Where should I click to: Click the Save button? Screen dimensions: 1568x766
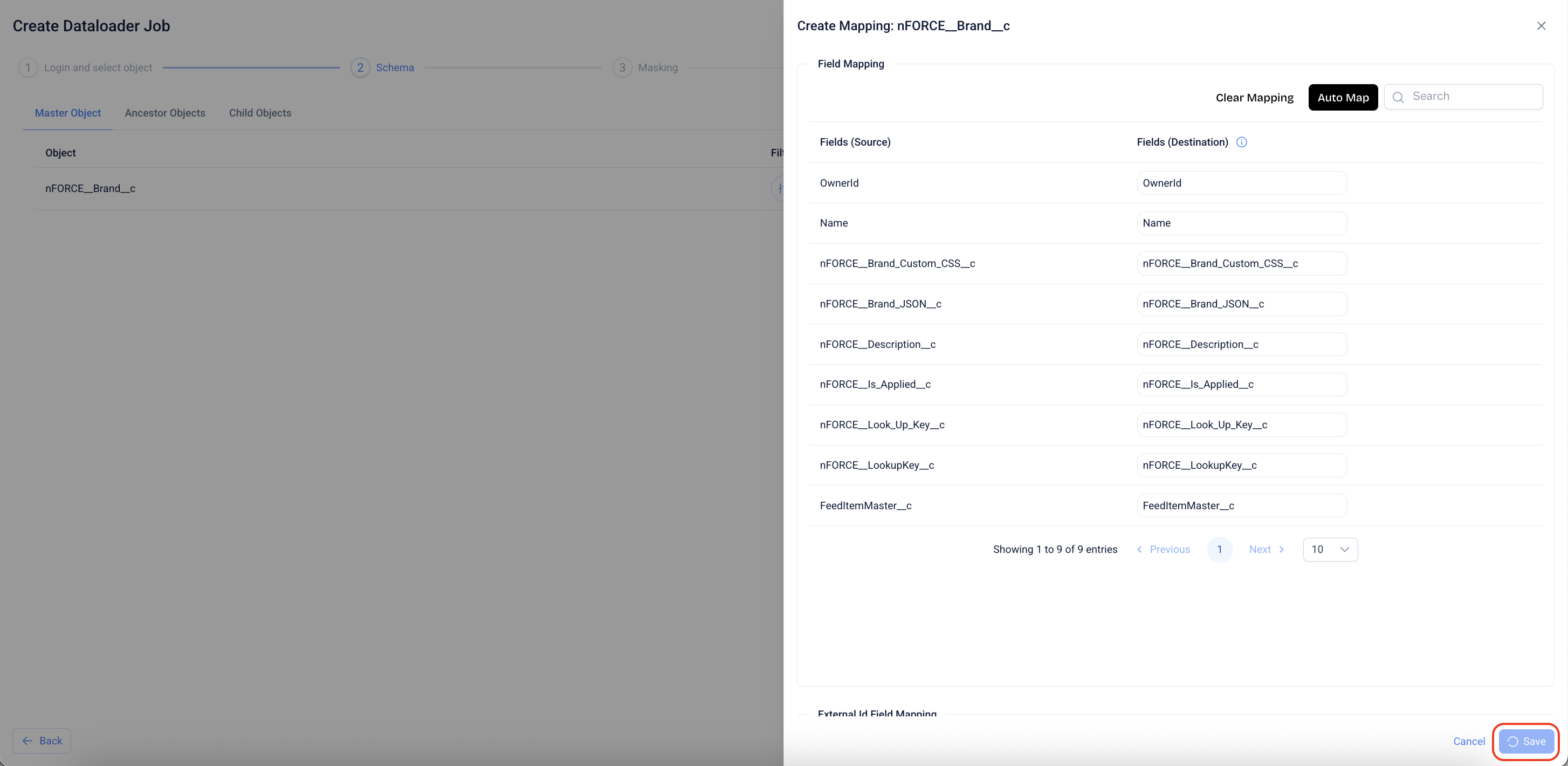pyautogui.click(x=1526, y=741)
